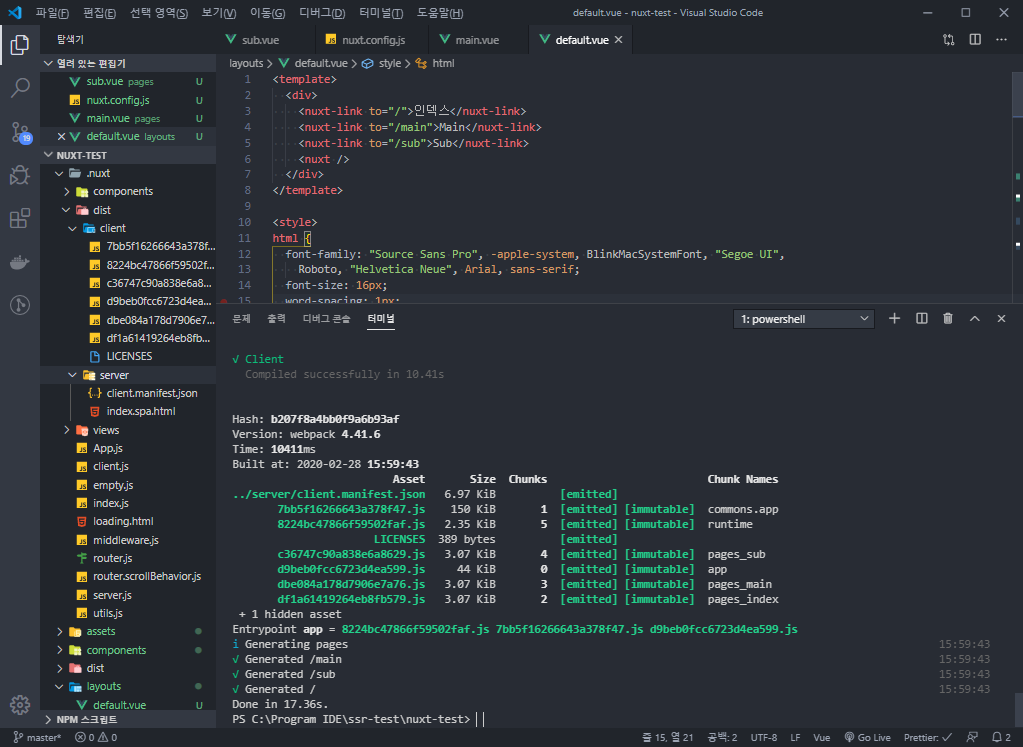1023x747 pixels.
Task: Click the editor minimap scrollbar
Action: 1017,95
